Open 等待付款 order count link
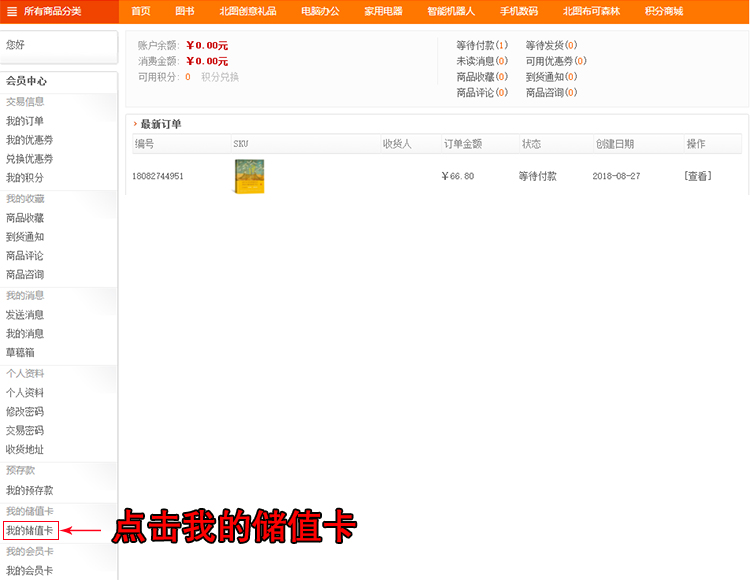This screenshot has height=580, width=750. 481,45
